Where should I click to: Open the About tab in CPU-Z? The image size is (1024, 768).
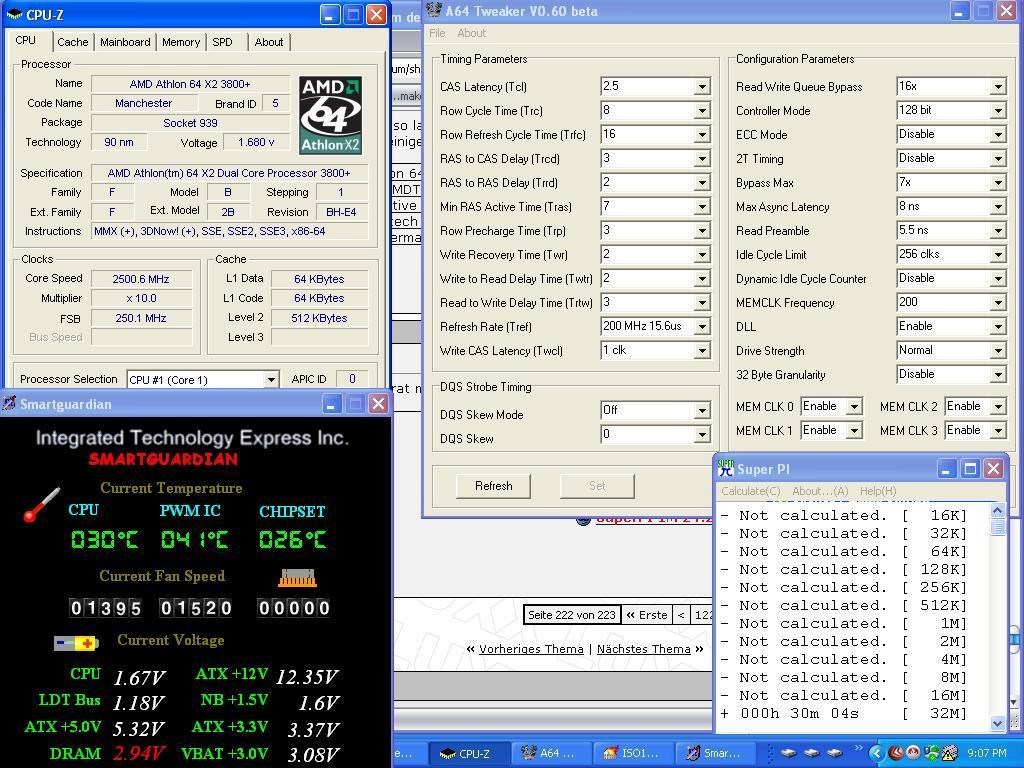point(268,42)
